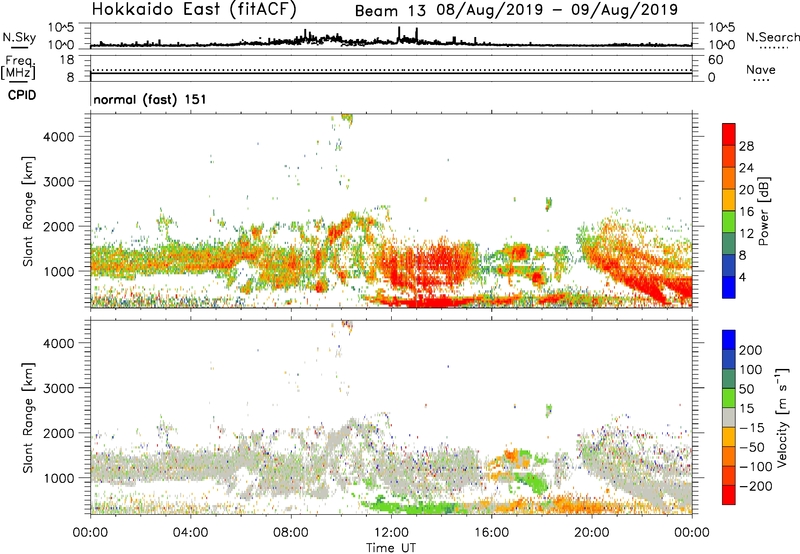Click the 'CPID' label
800x554 pixels.
[x=22, y=95]
